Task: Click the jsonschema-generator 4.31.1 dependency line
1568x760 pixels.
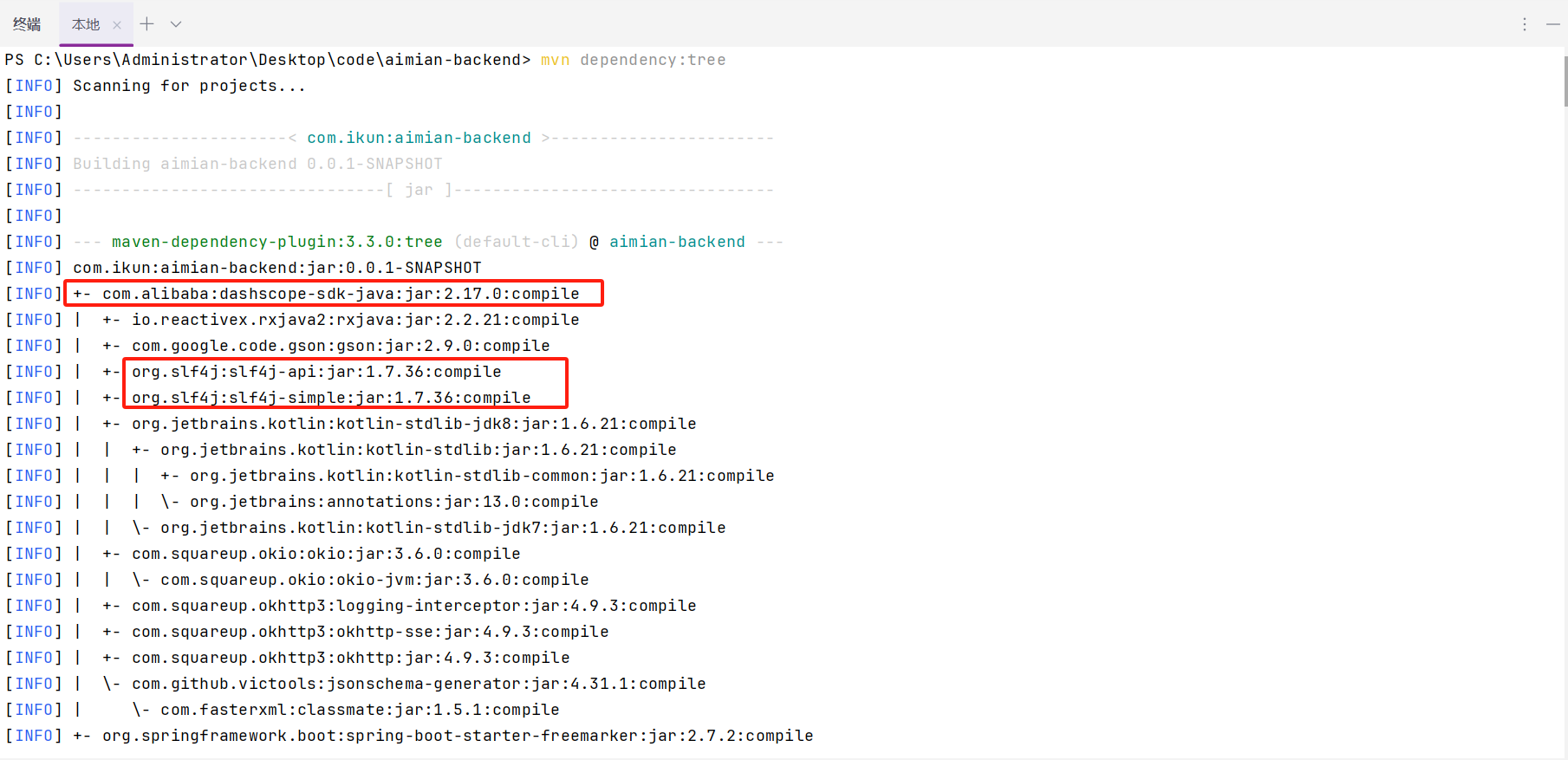Action: [419, 684]
